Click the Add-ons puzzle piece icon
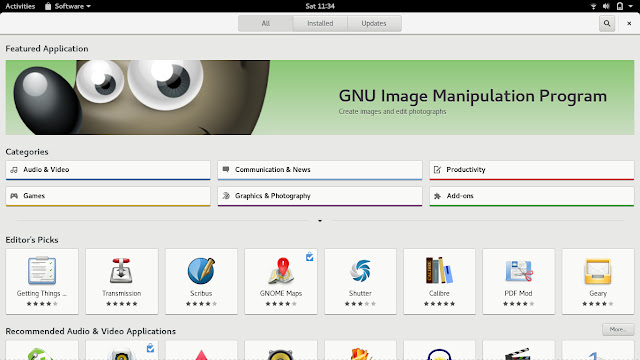The image size is (640, 360). point(437,196)
